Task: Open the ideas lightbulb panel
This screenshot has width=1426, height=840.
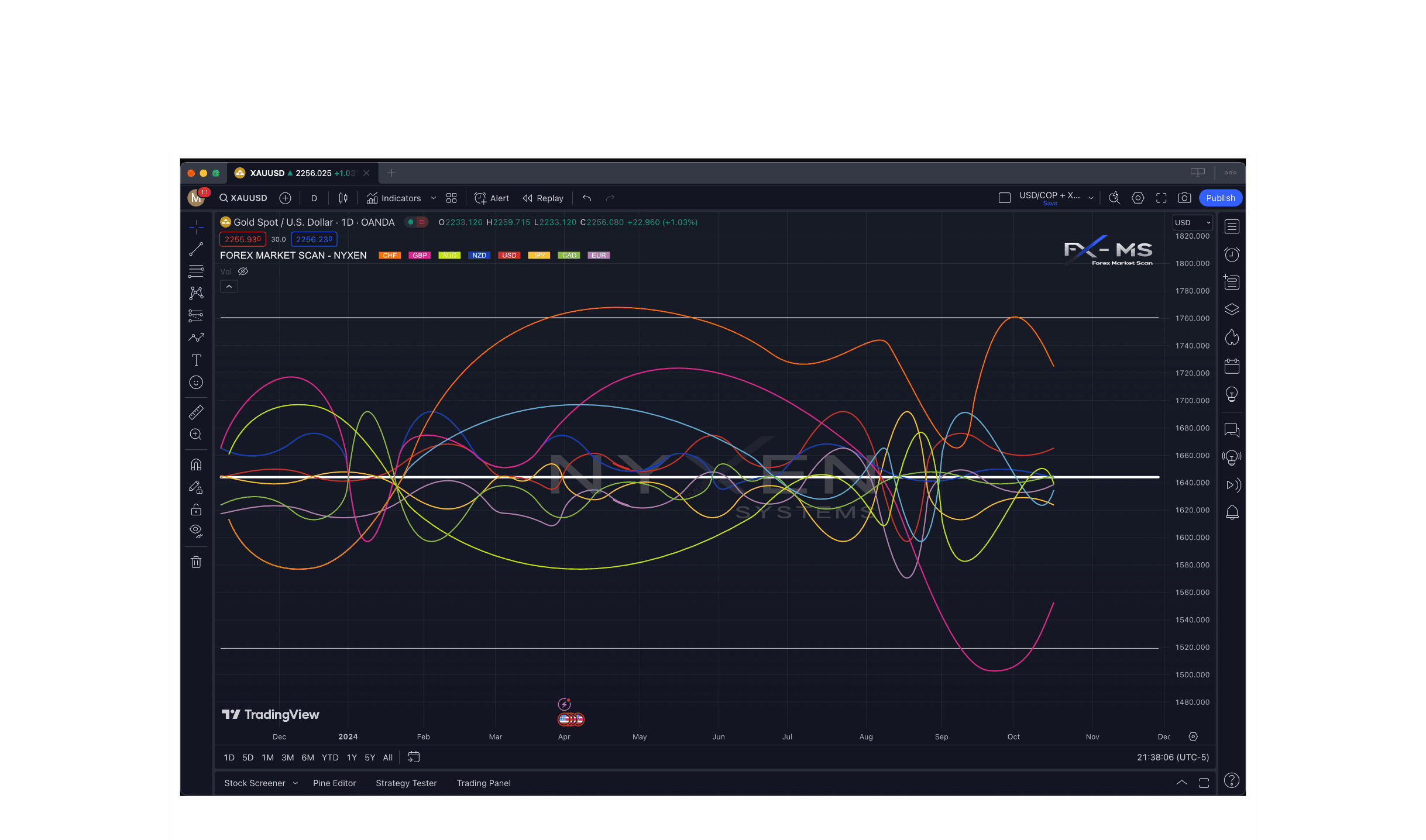Action: pos(1232,394)
